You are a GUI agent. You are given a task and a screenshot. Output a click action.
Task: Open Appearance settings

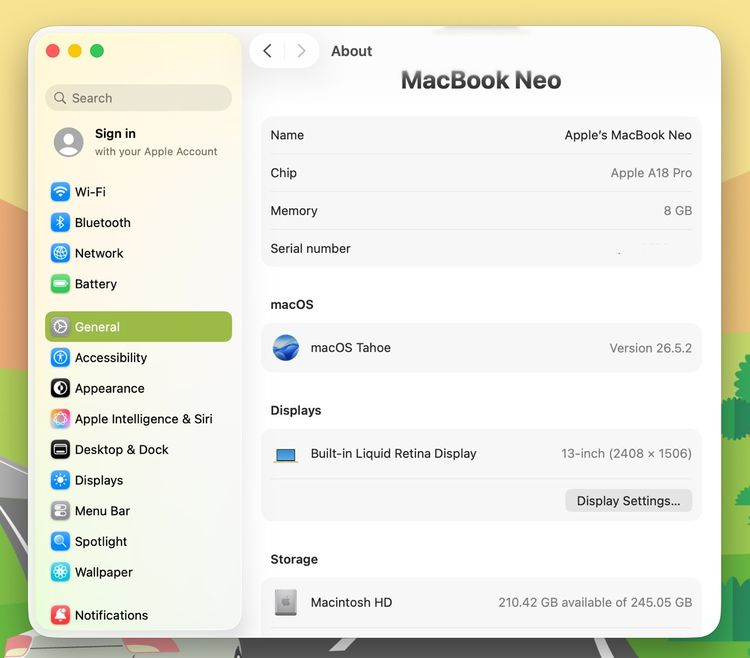[139, 388]
